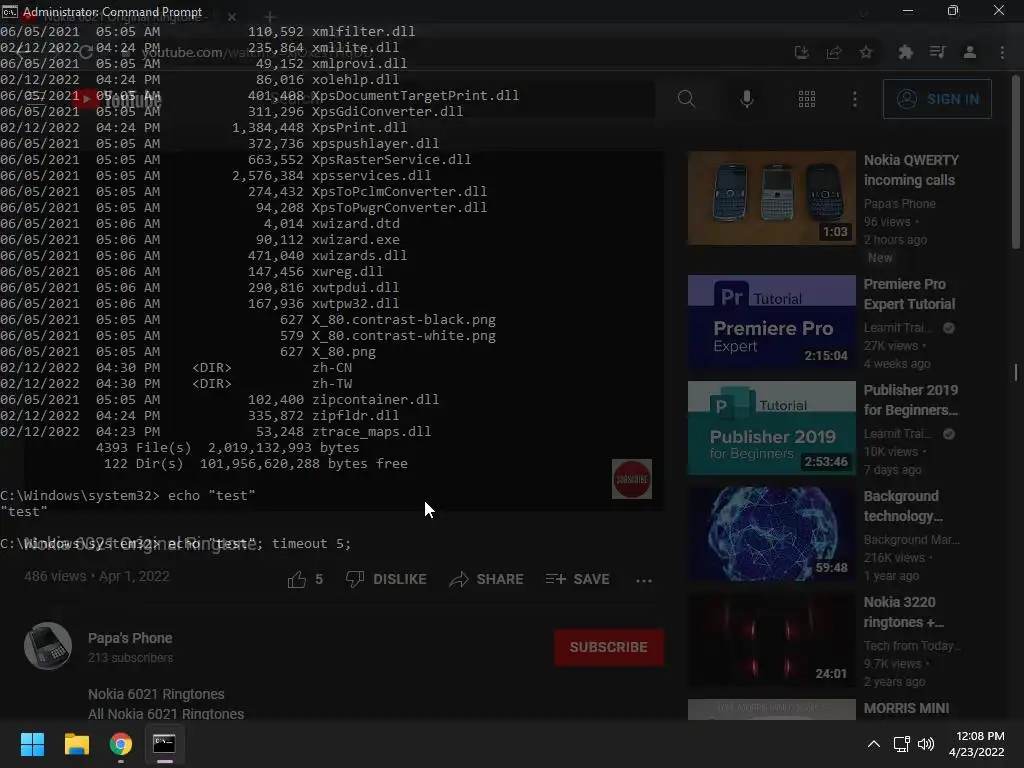Click the Nokia 3220 ringtones title

click(903, 612)
